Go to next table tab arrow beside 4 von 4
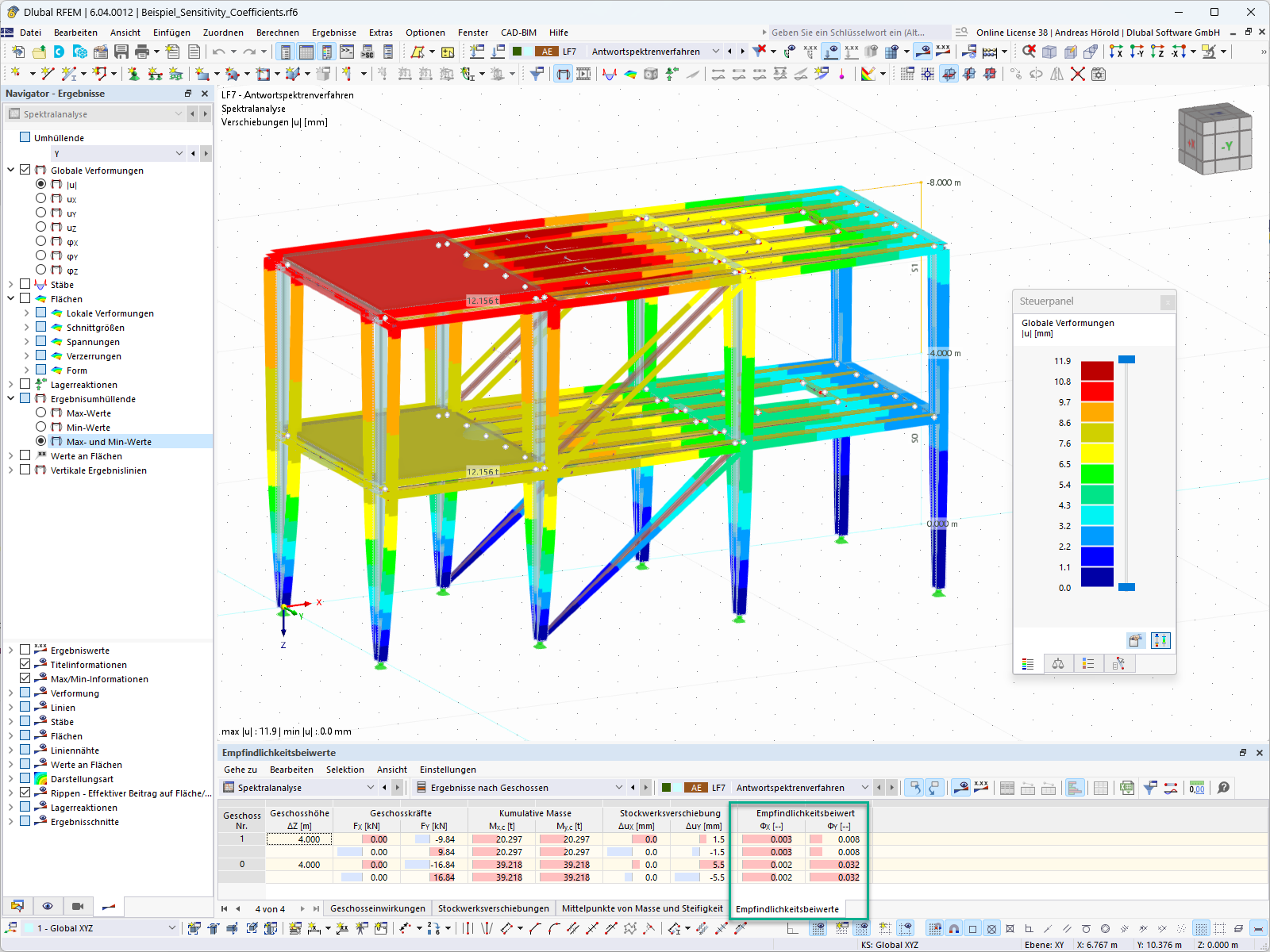This screenshot has width=1270, height=952. click(x=302, y=908)
